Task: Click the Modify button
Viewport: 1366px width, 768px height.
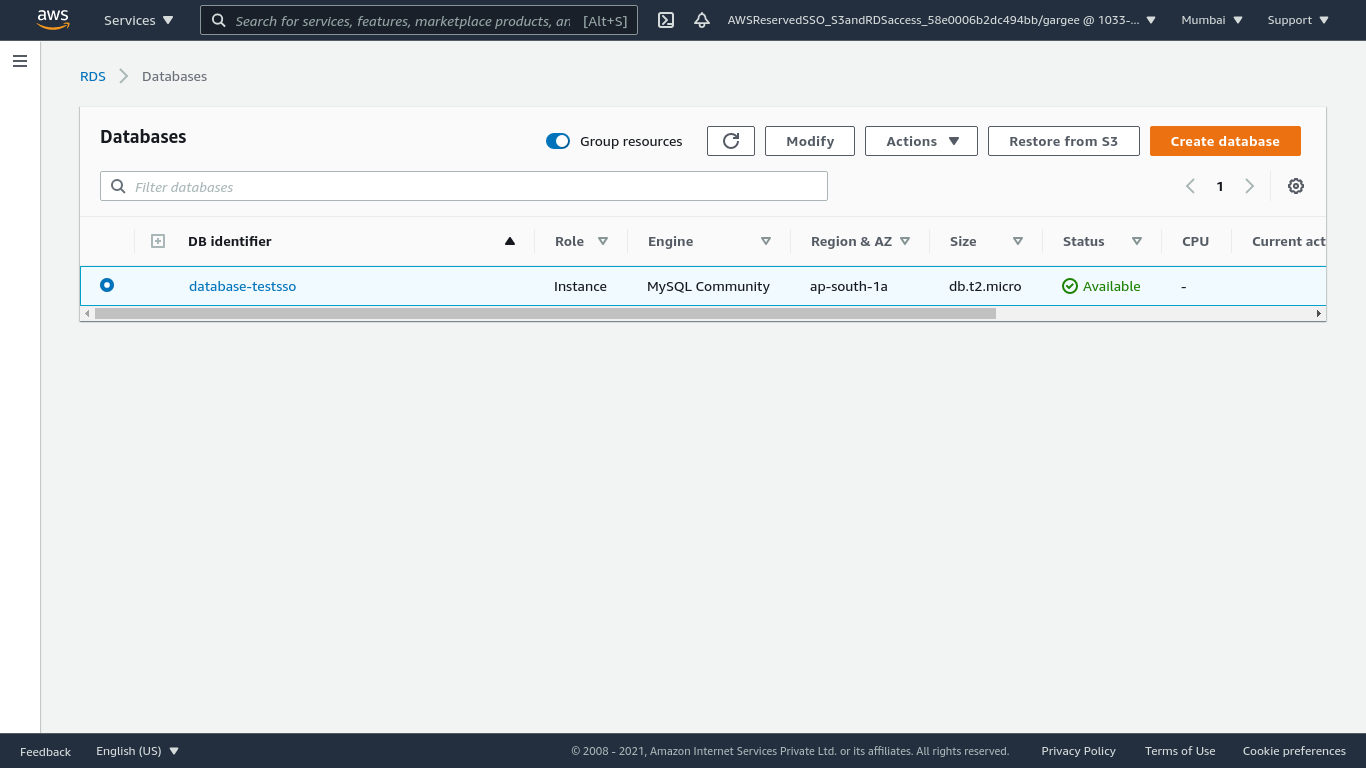Action: coord(810,141)
